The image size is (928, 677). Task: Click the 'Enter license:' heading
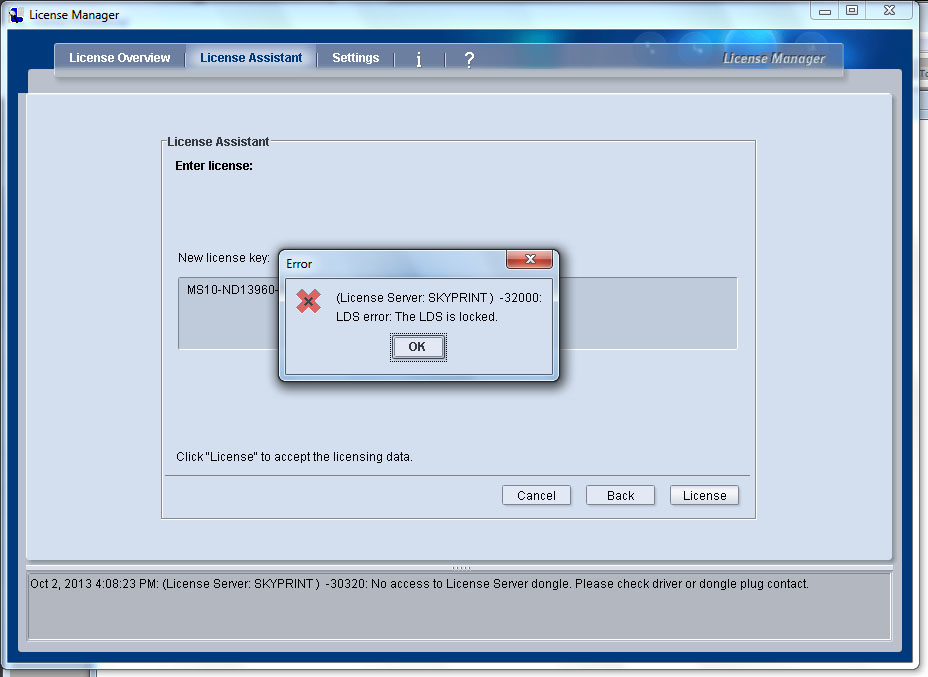point(214,166)
